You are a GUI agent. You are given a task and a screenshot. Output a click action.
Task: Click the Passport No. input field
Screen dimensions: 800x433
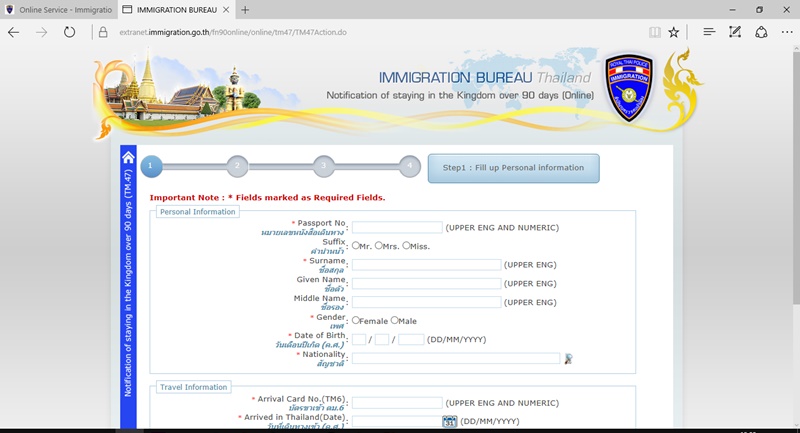point(397,227)
